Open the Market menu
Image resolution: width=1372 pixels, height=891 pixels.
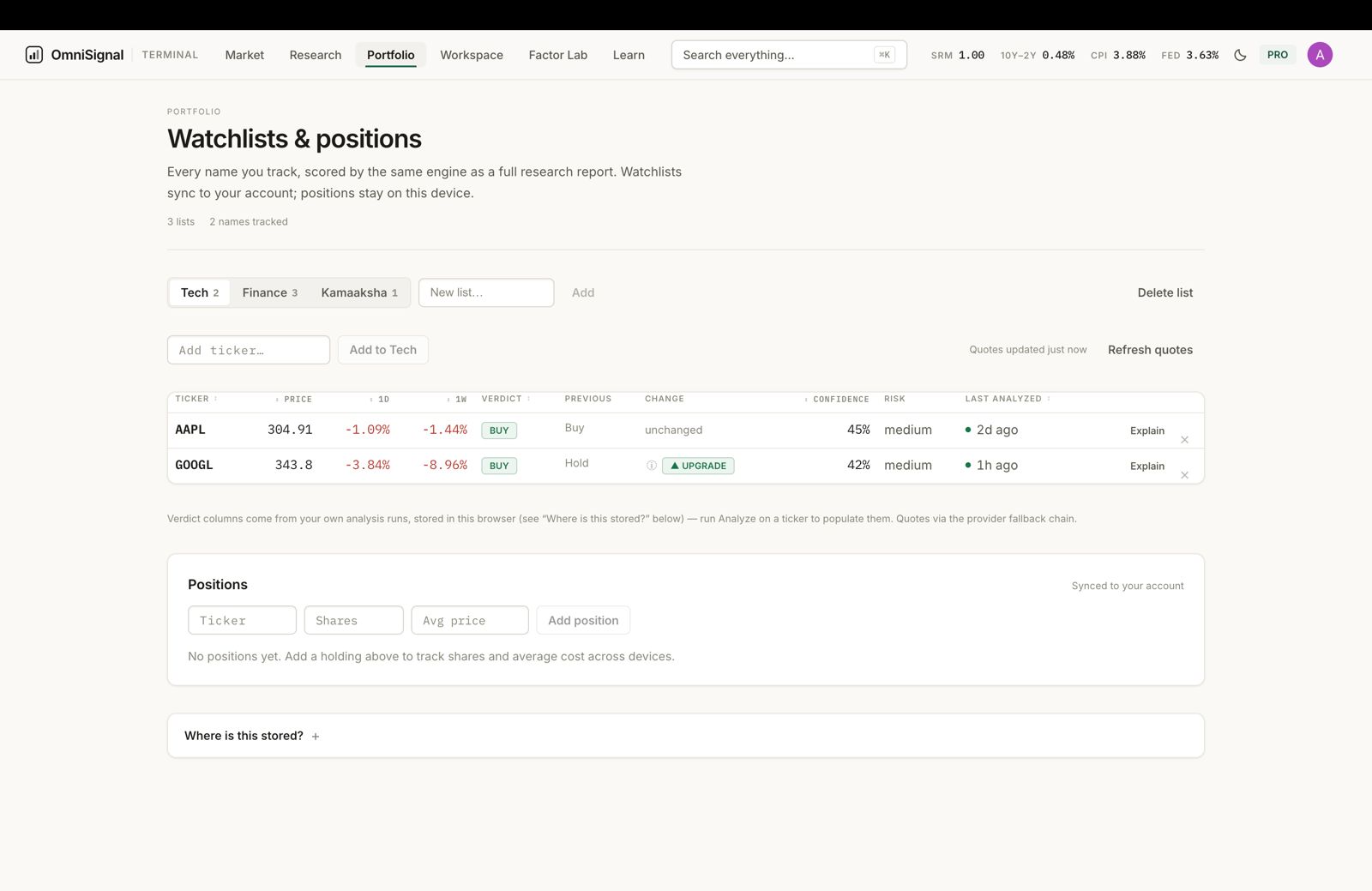(x=244, y=55)
